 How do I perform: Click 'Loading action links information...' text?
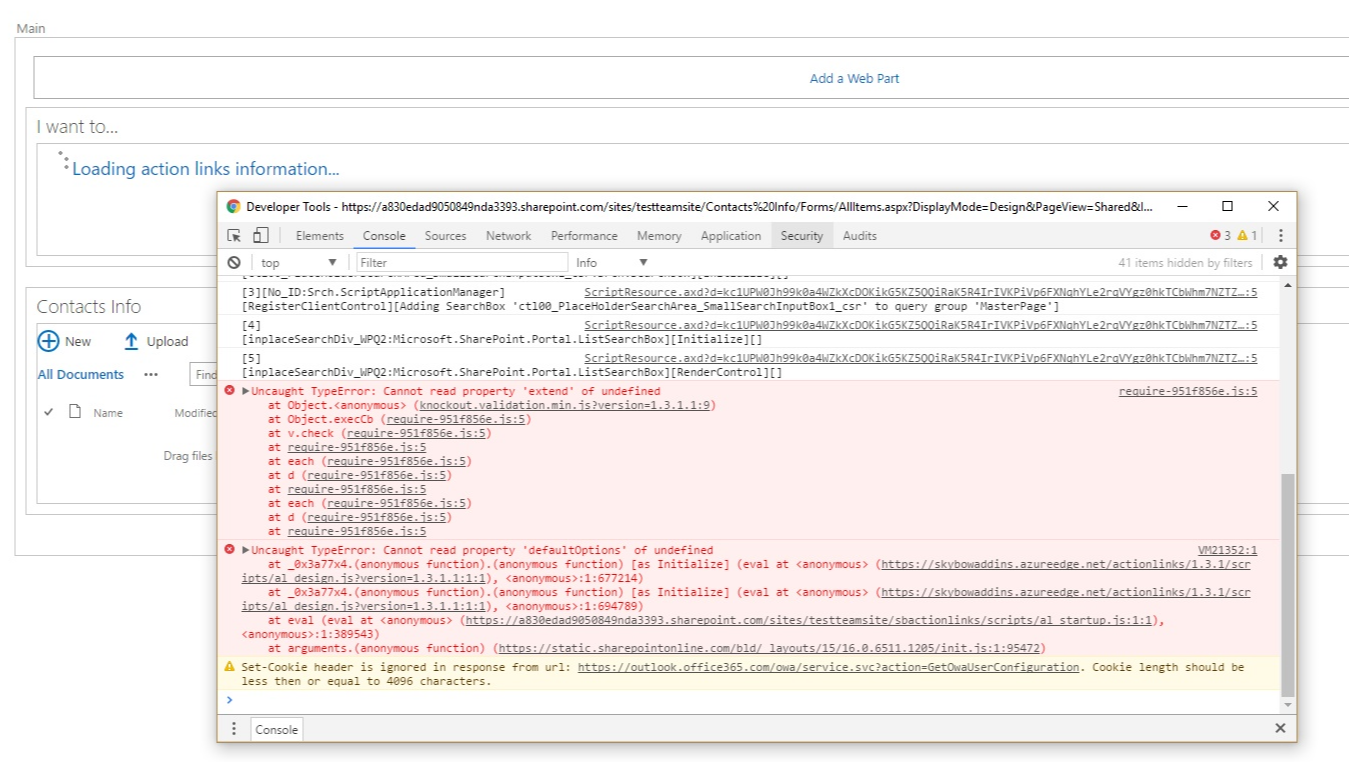pos(205,169)
